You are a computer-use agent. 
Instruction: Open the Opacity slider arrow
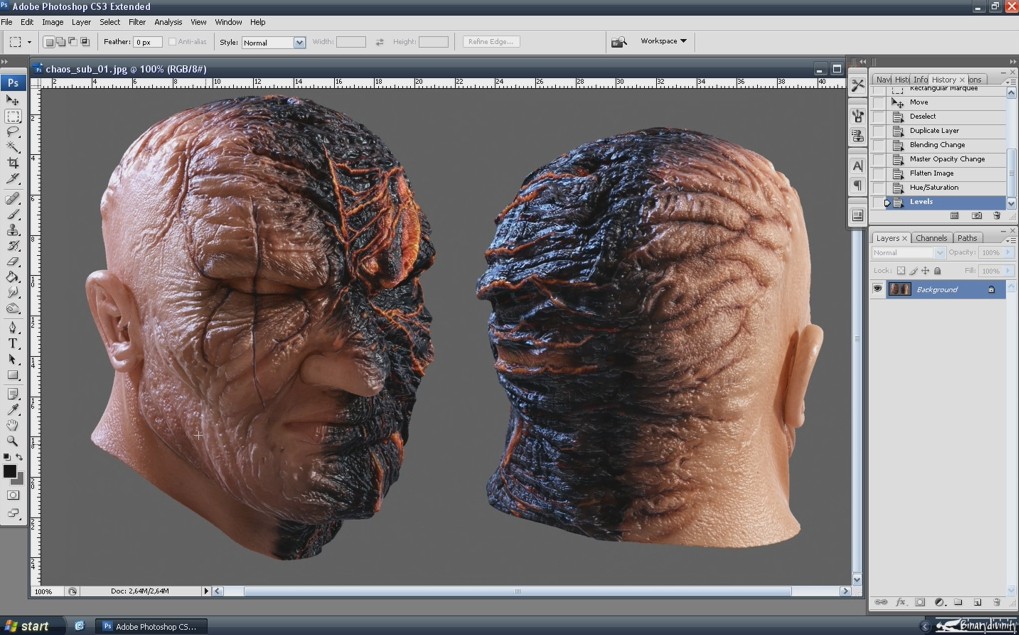click(1009, 252)
